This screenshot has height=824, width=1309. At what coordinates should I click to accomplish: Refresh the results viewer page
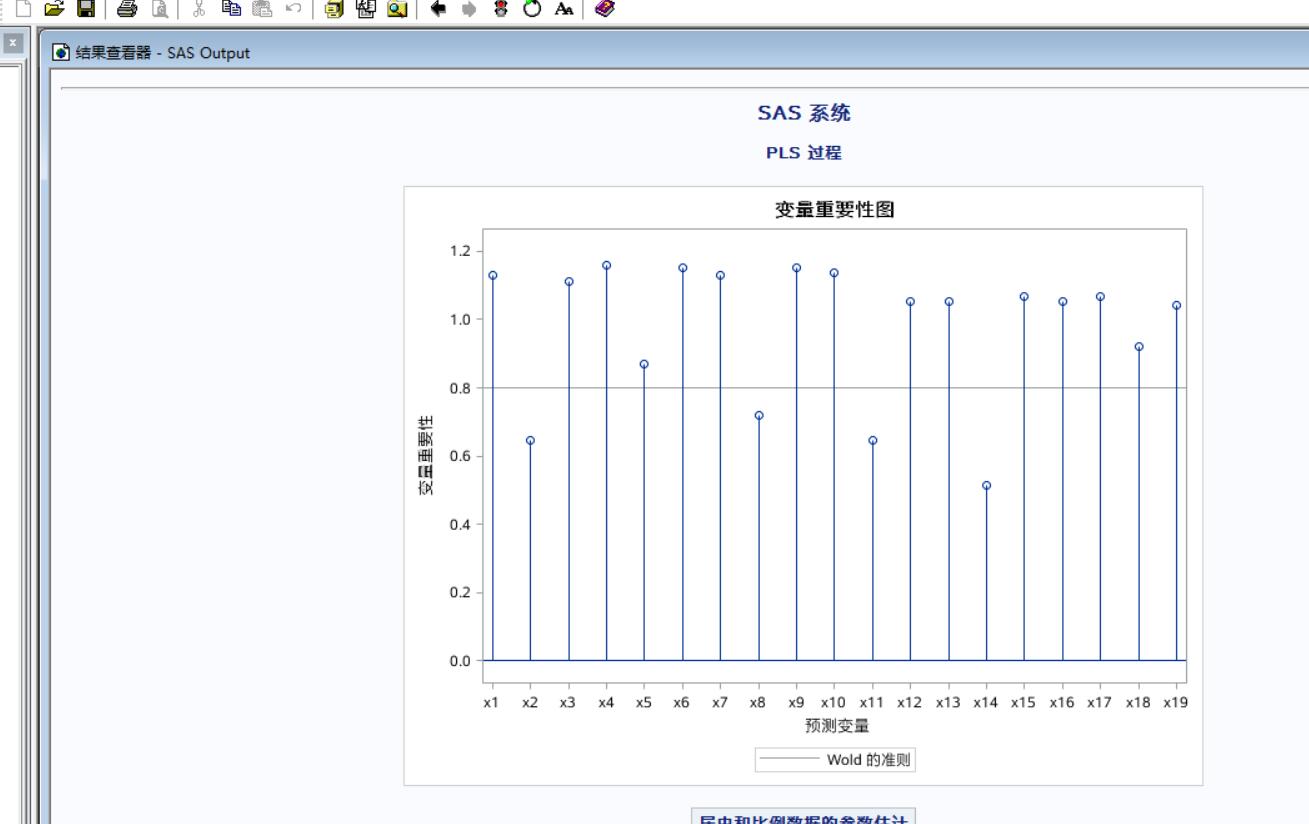[533, 9]
